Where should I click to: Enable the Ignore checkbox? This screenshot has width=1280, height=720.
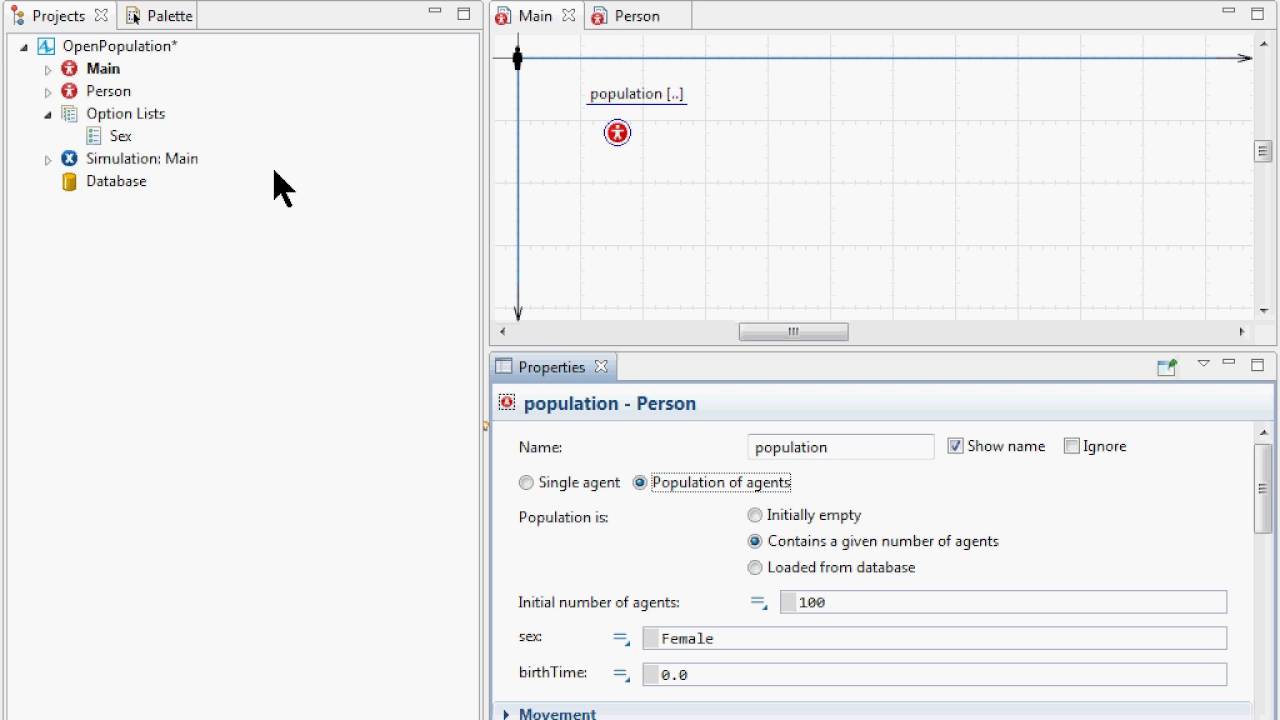click(1072, 446)
